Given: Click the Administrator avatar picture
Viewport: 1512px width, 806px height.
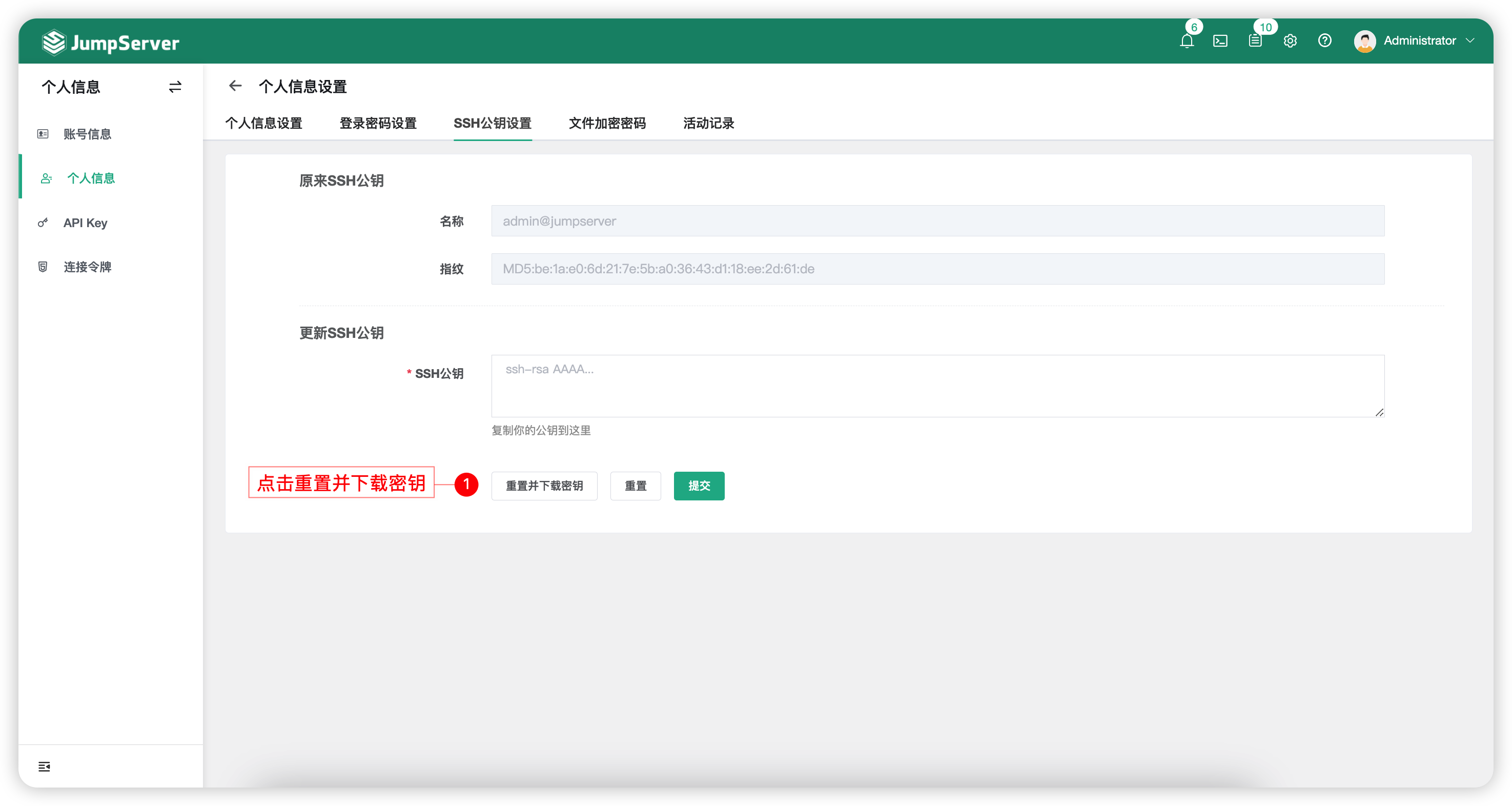Looking at the screenshot, I should click(x=1365, y=41).
